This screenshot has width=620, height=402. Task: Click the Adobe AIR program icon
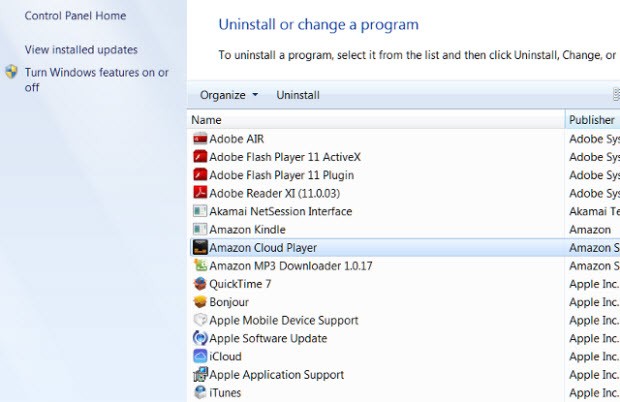coord(200,139)
